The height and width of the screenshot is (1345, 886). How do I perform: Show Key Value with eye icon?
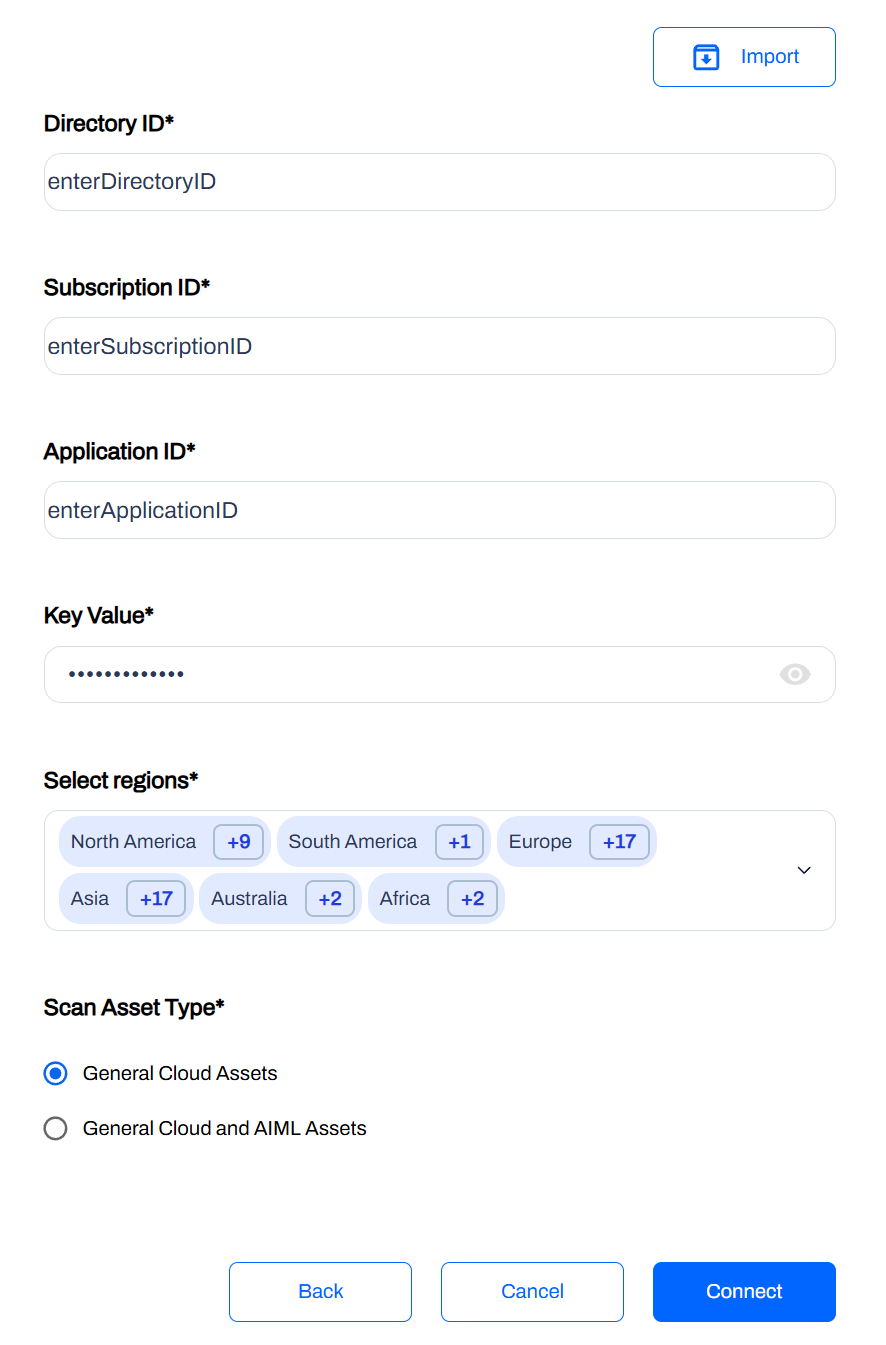(795, 675)
